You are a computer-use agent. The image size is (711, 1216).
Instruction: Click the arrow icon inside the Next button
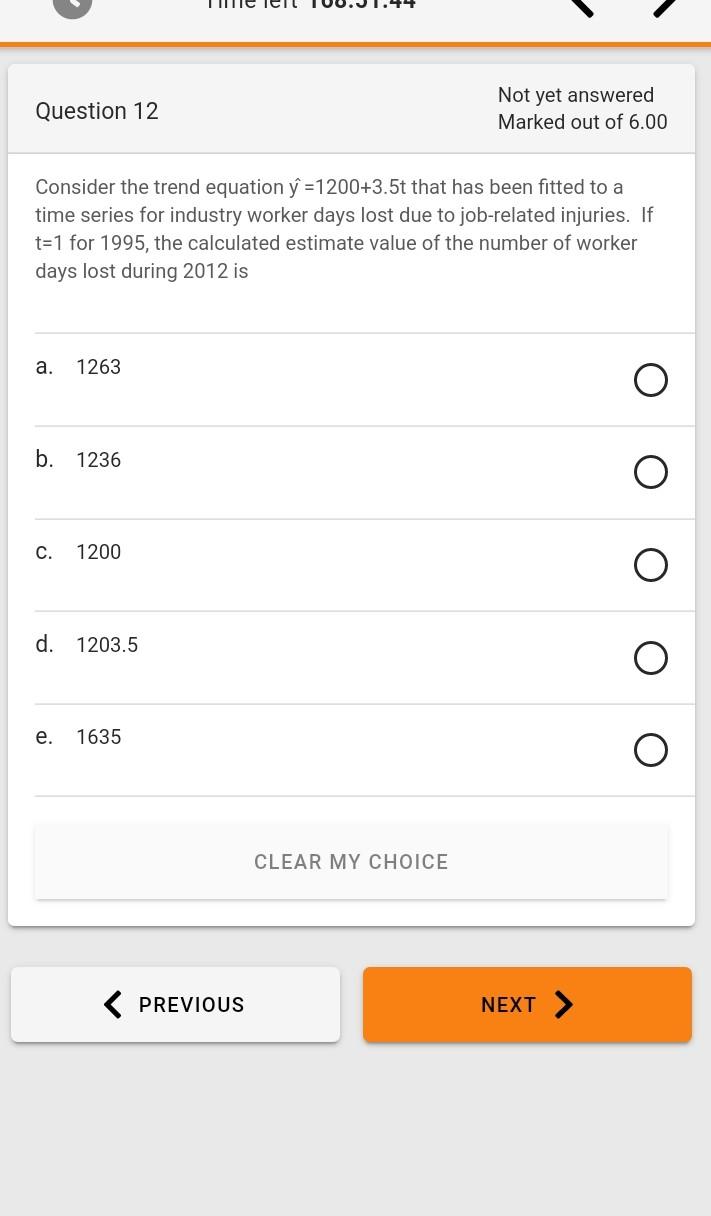[x=564, y=1004]
